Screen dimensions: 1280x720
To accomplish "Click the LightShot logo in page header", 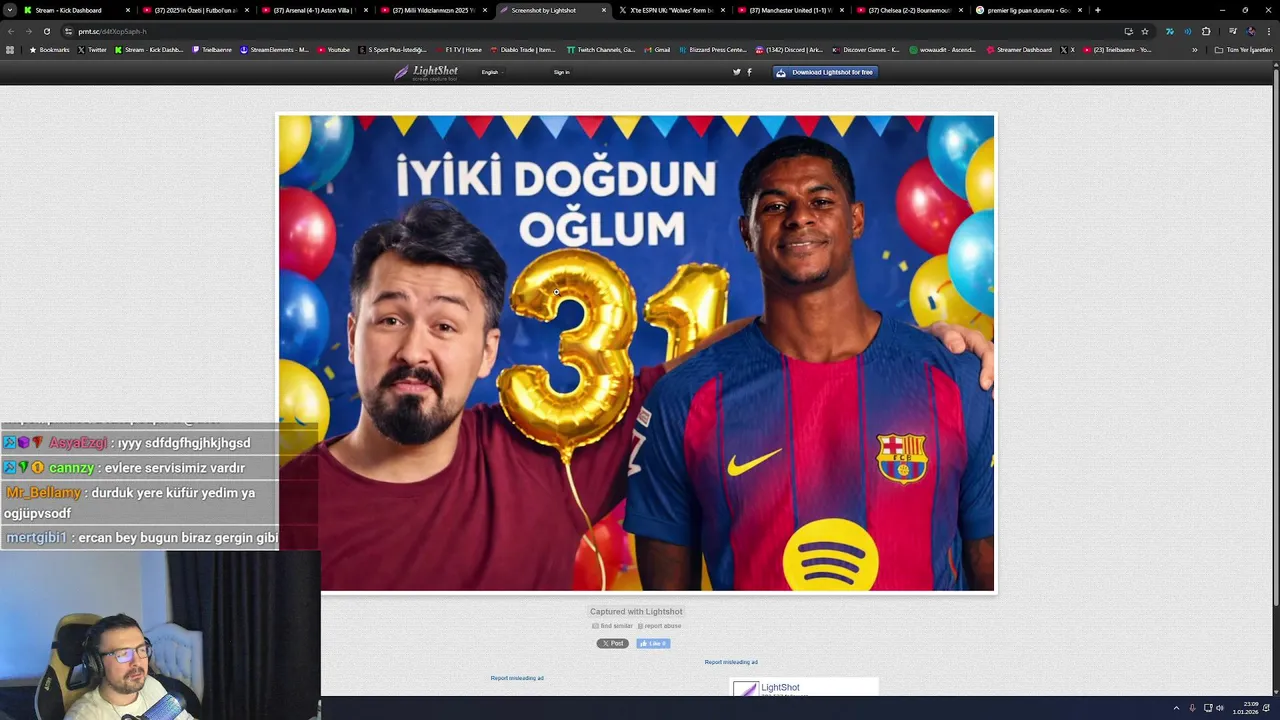I will click(426, 72).
